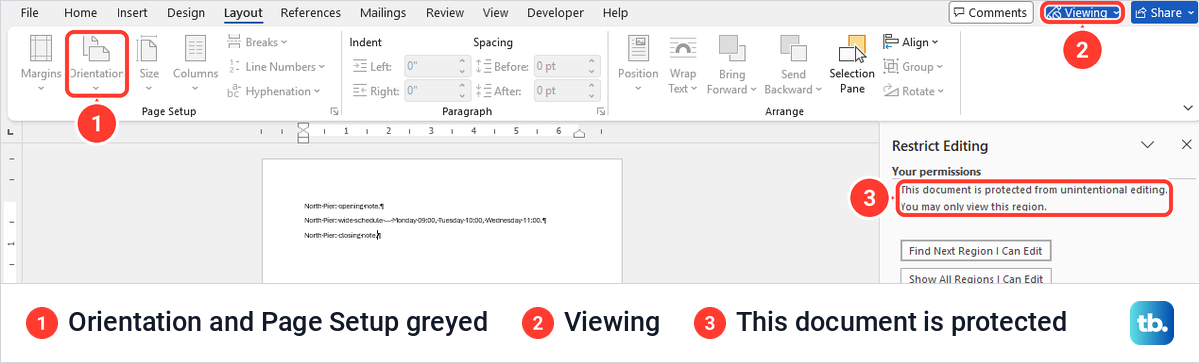This screenshot has width=1200, height=363.
Task: Click the Send Backward icon
Action: click(x=793, y=49)
